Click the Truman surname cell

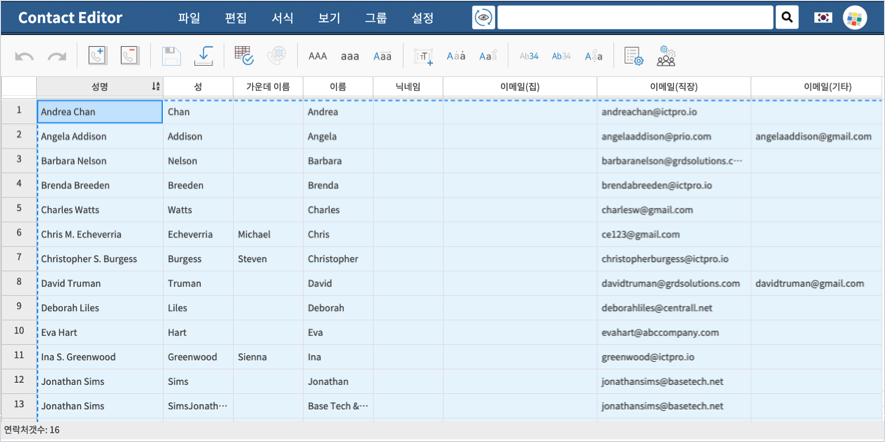click(x=198, y=283)
